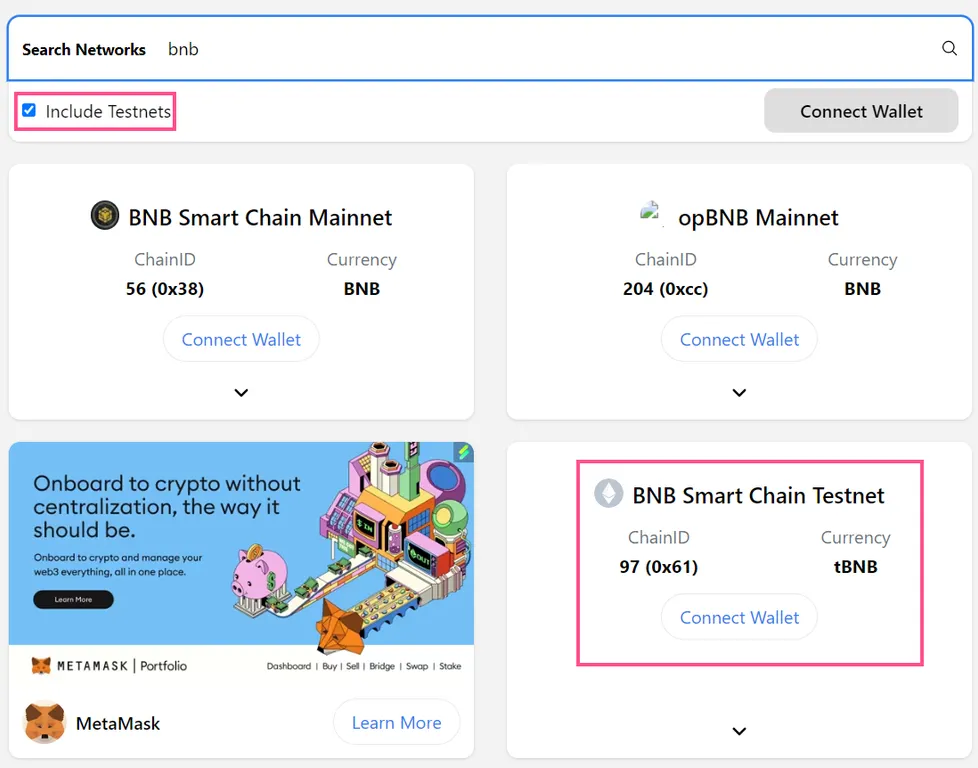The image size is (978, 768).
Task: Toggle the Include Testnets checkbox
Action: 29,110
